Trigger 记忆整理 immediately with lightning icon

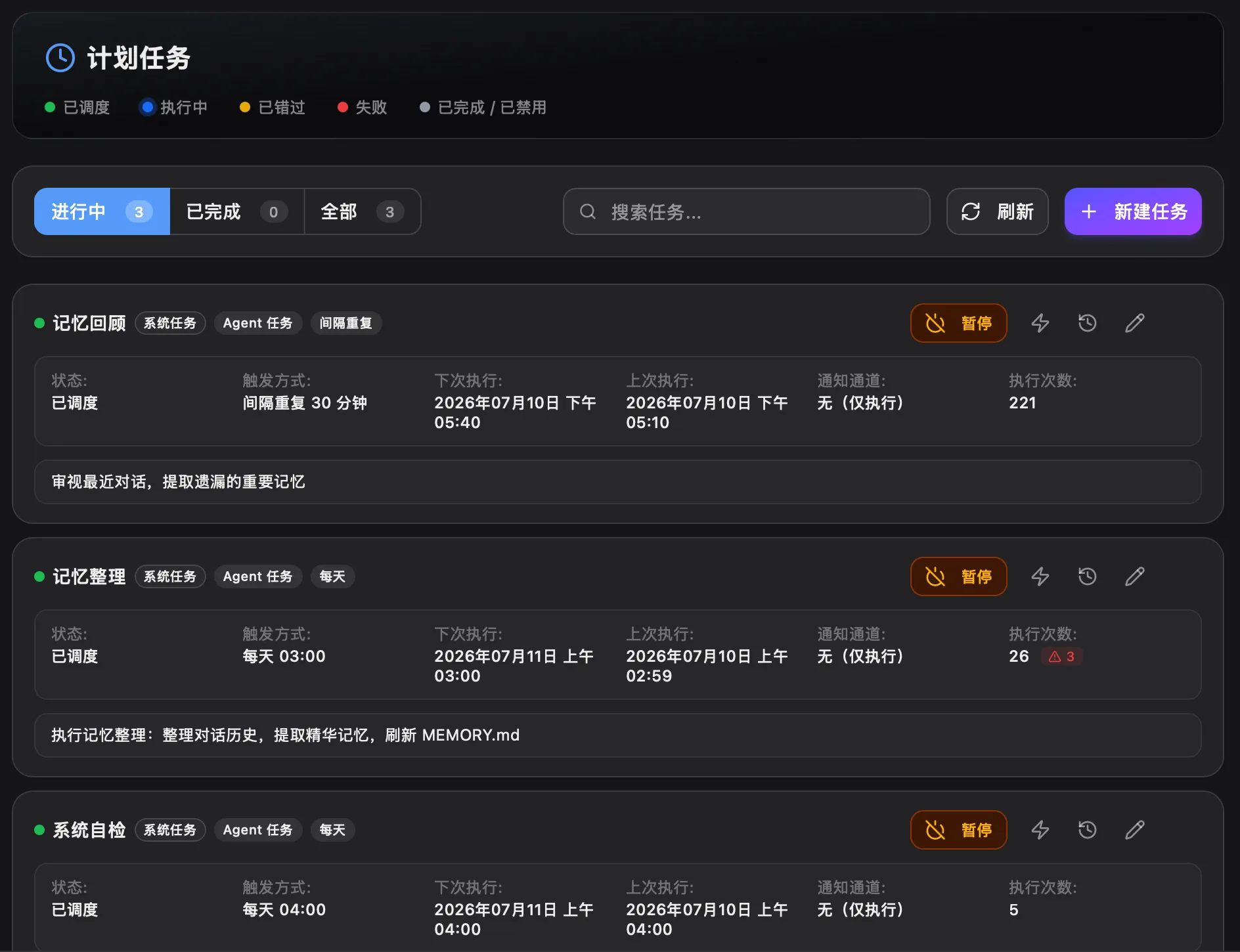tap(1040, 576)
